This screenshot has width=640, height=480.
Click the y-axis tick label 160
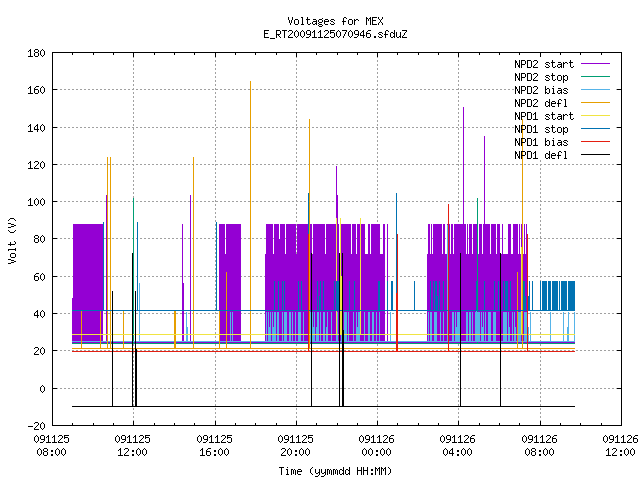pyautogui.click(x=36, y=90)
